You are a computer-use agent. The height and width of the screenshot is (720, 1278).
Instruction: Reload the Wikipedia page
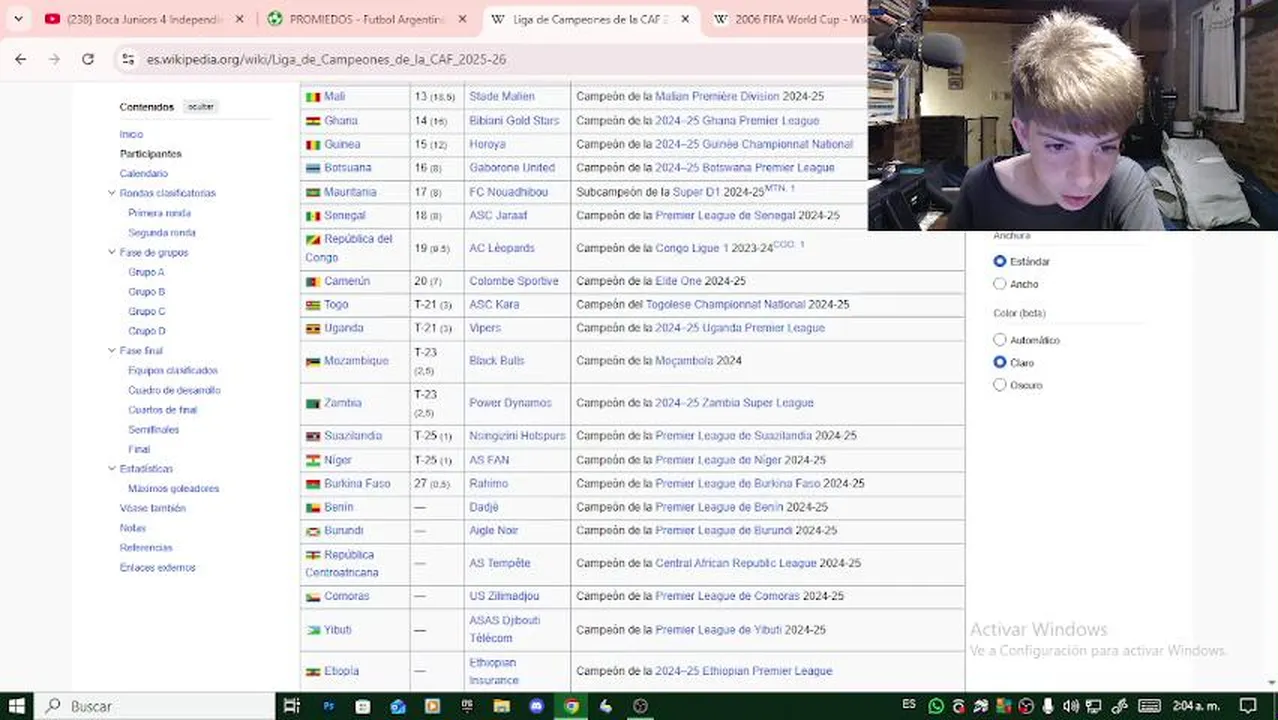[88, 59]
